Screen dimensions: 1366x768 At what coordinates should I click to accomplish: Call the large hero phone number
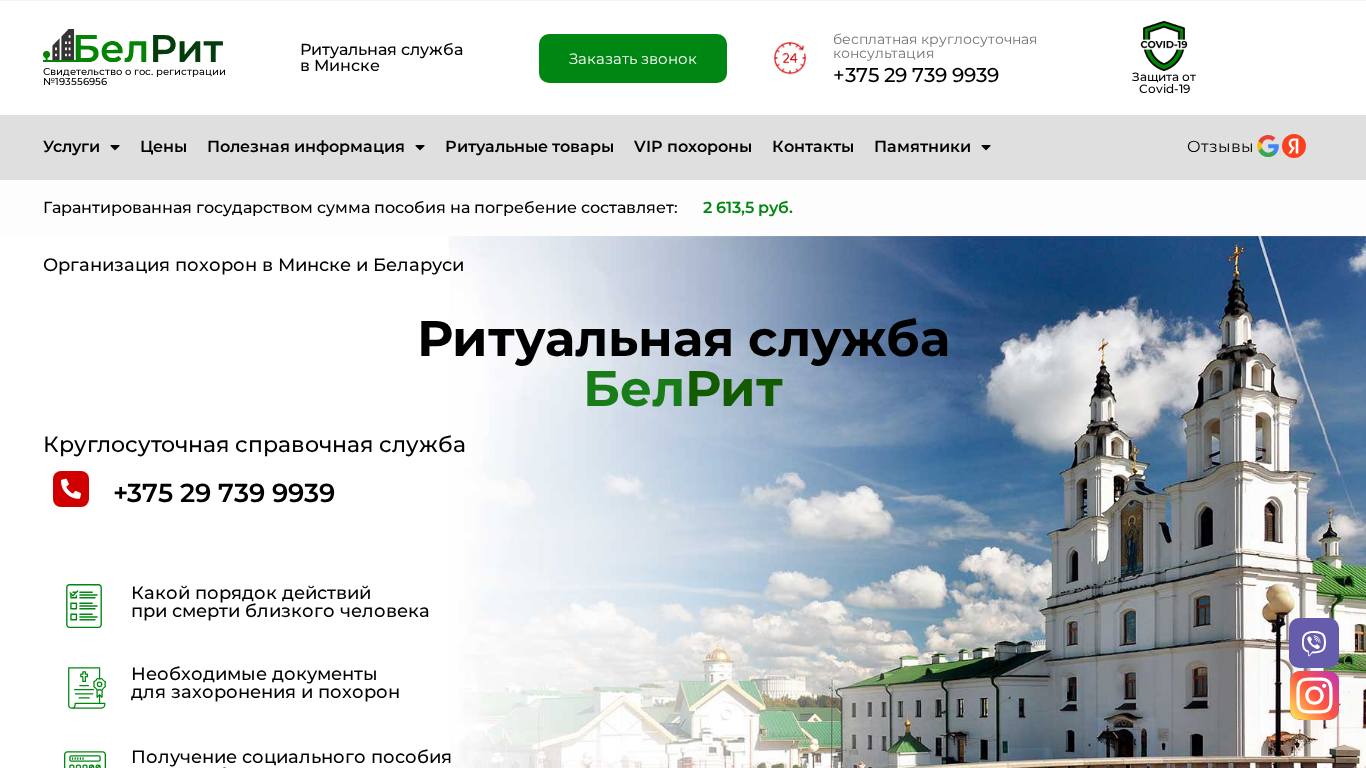click(x=224, y=493)
